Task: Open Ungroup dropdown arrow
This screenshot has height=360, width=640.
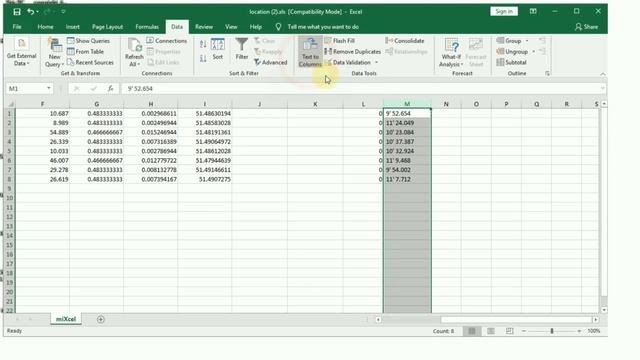Action: [533, 51]
